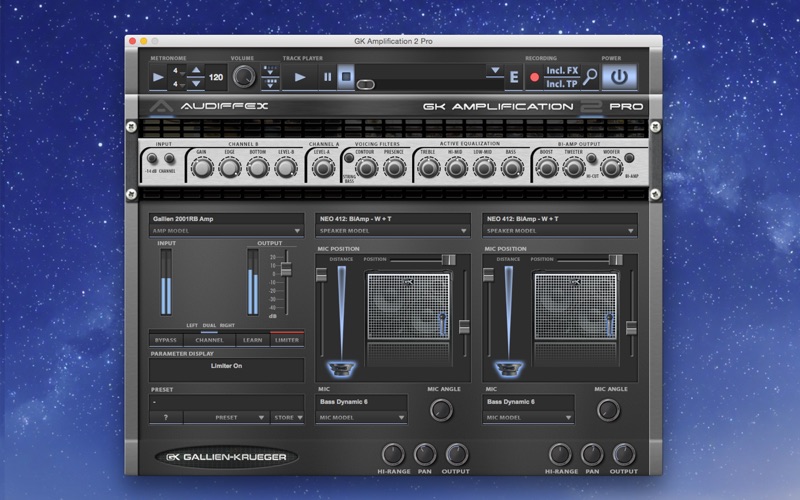This screenshot has width=800, height=500.
Task: Toggle the Limiter button
Action: click(x=287, y=340)
